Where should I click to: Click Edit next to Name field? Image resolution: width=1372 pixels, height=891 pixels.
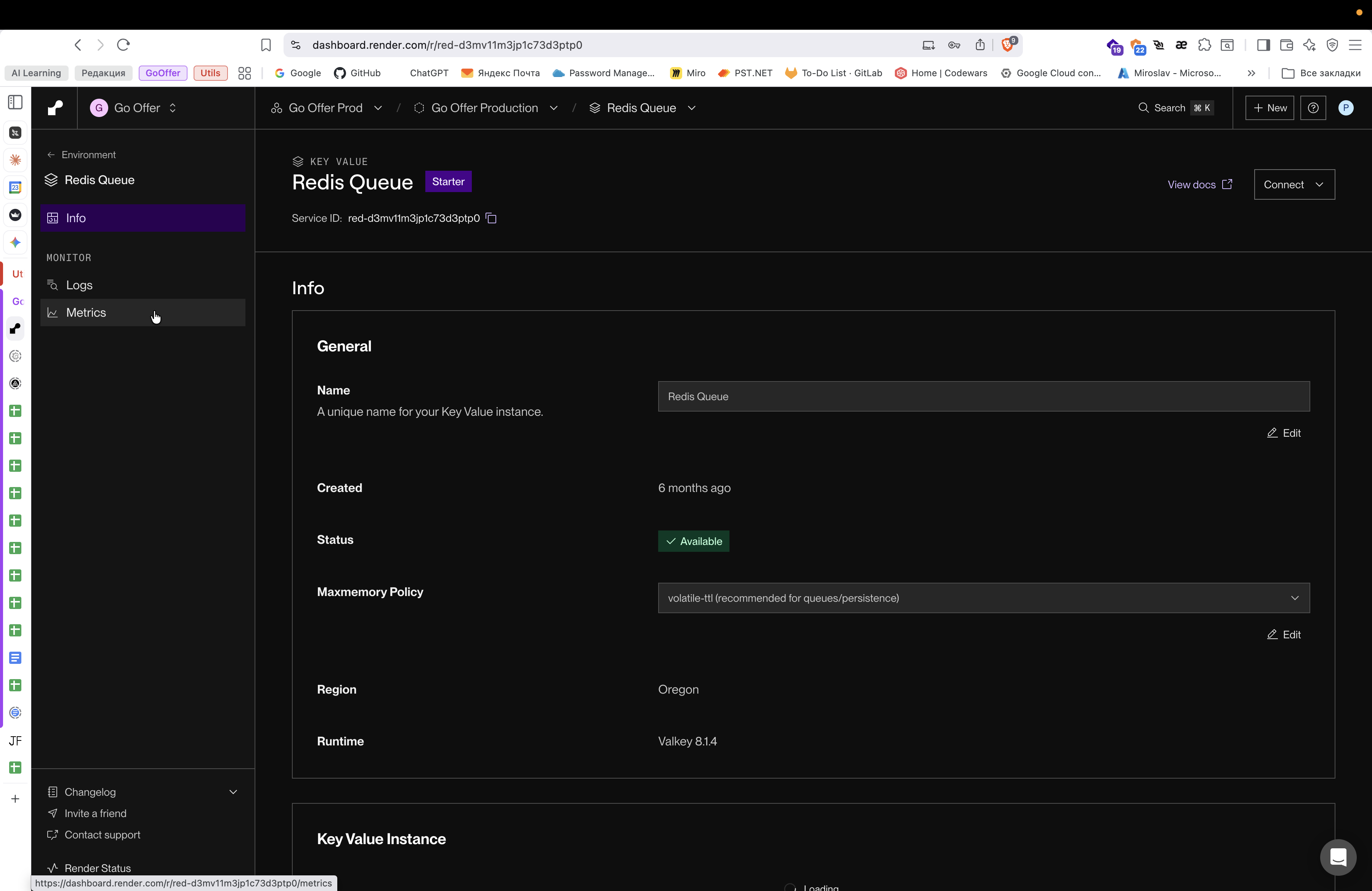(1284, 433)
